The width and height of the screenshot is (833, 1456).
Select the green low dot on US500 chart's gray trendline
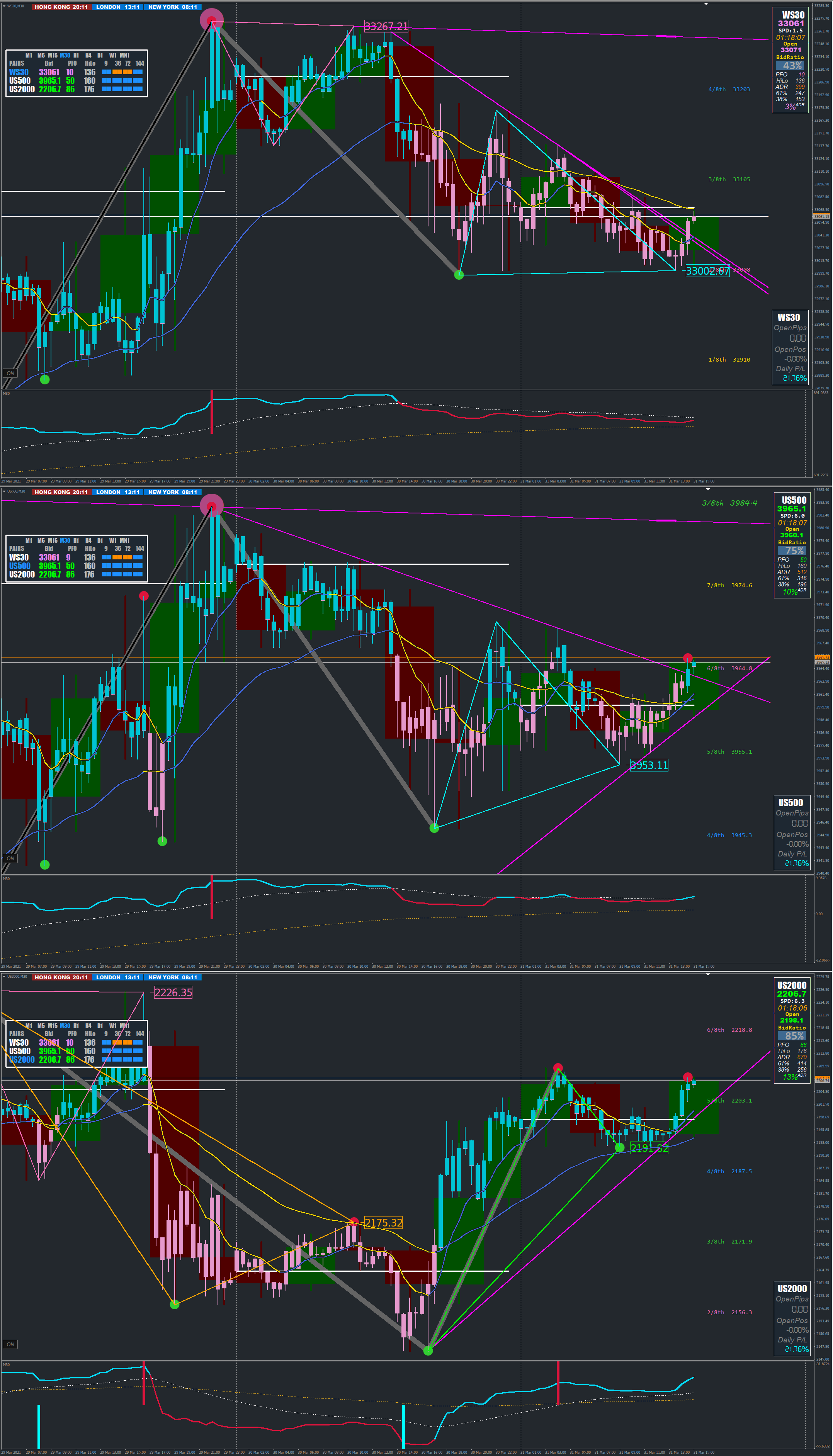point(434,827)
